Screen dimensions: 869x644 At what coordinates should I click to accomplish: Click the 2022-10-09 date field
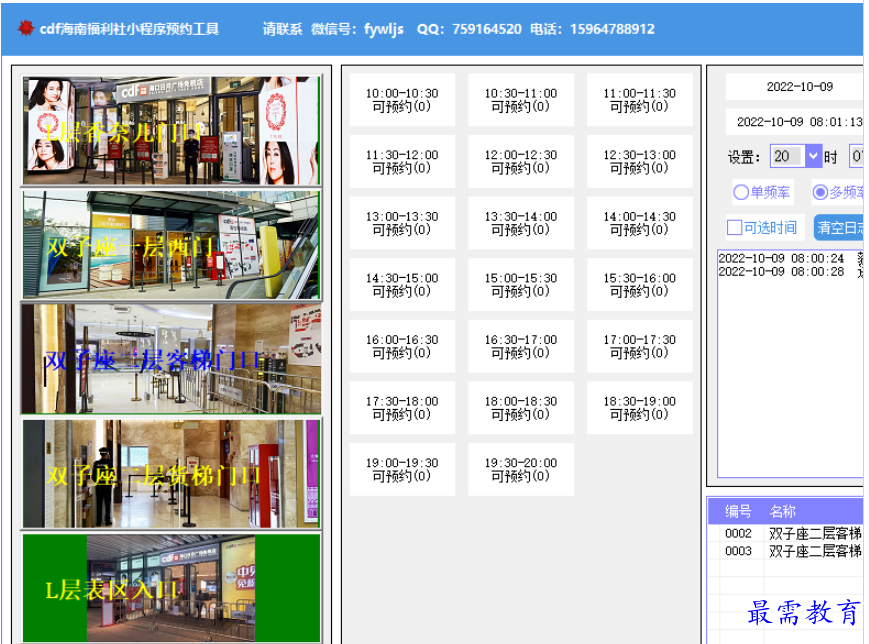coord(795,86)
